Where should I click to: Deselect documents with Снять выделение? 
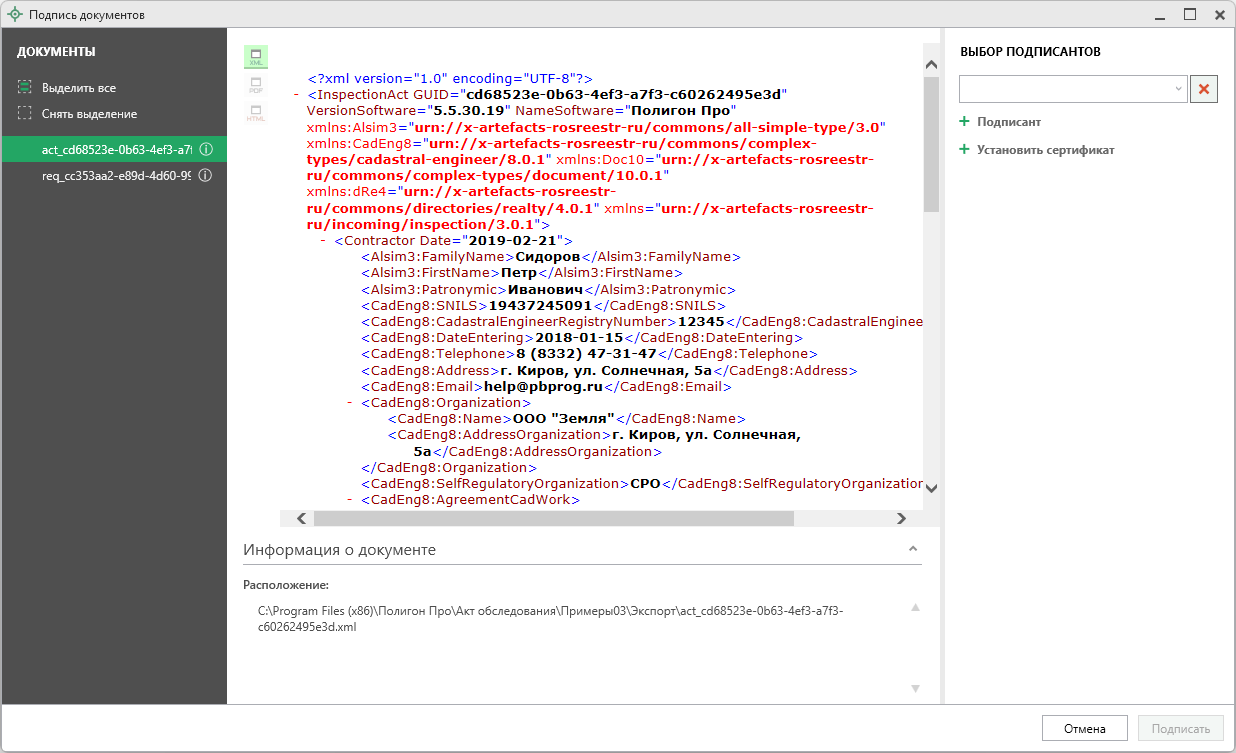88,113
